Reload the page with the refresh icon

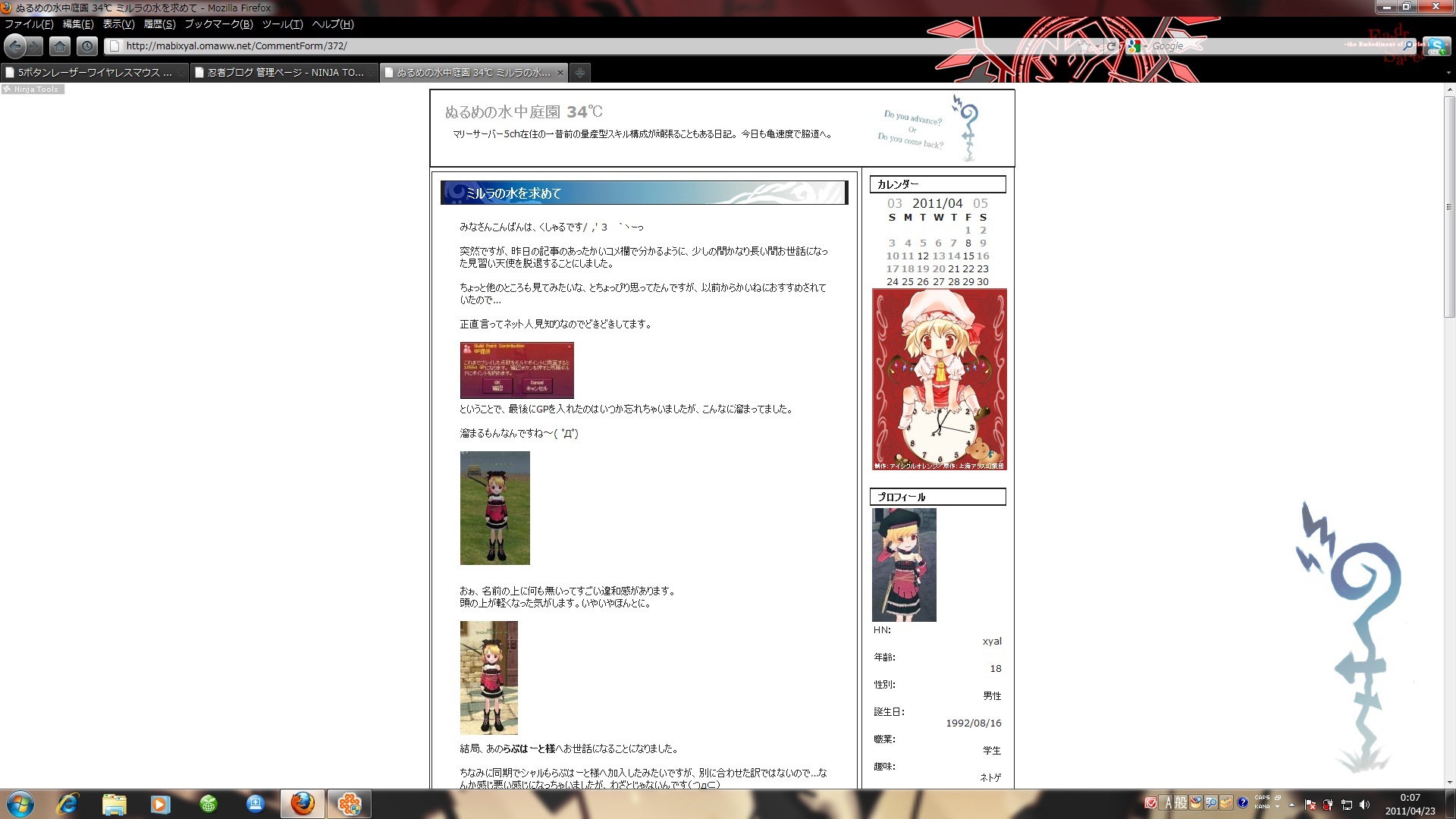[1111, 46]
